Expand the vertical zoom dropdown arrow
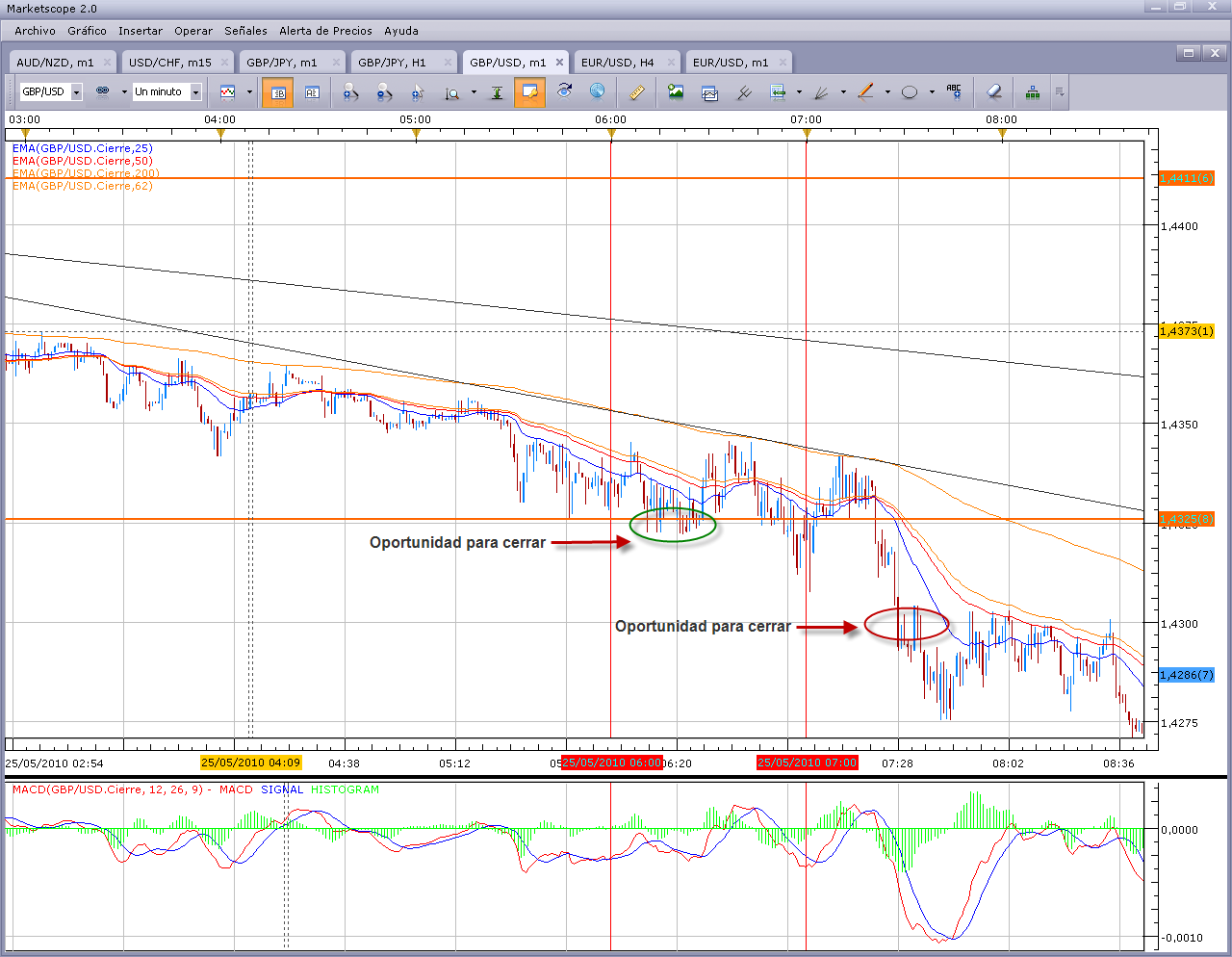Screen dimensions: 1232x957 (474, 92)
